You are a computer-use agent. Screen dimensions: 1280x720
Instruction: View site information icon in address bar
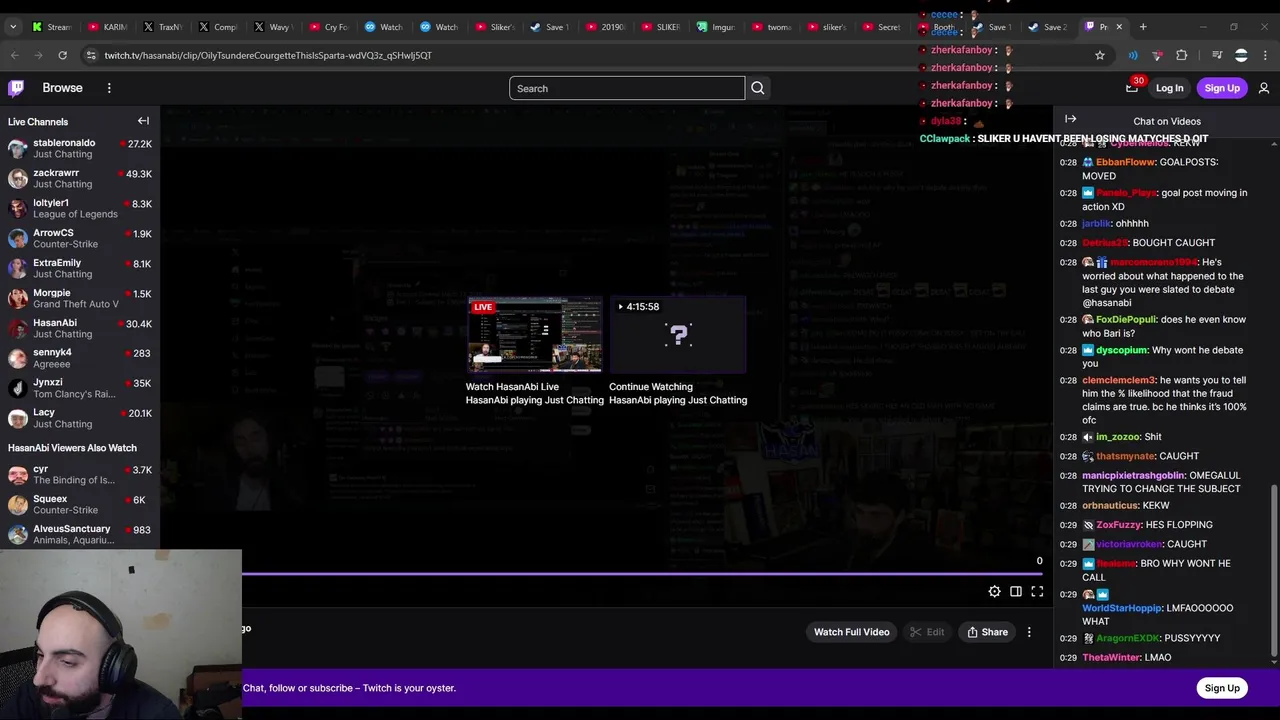tap(91, 55)
